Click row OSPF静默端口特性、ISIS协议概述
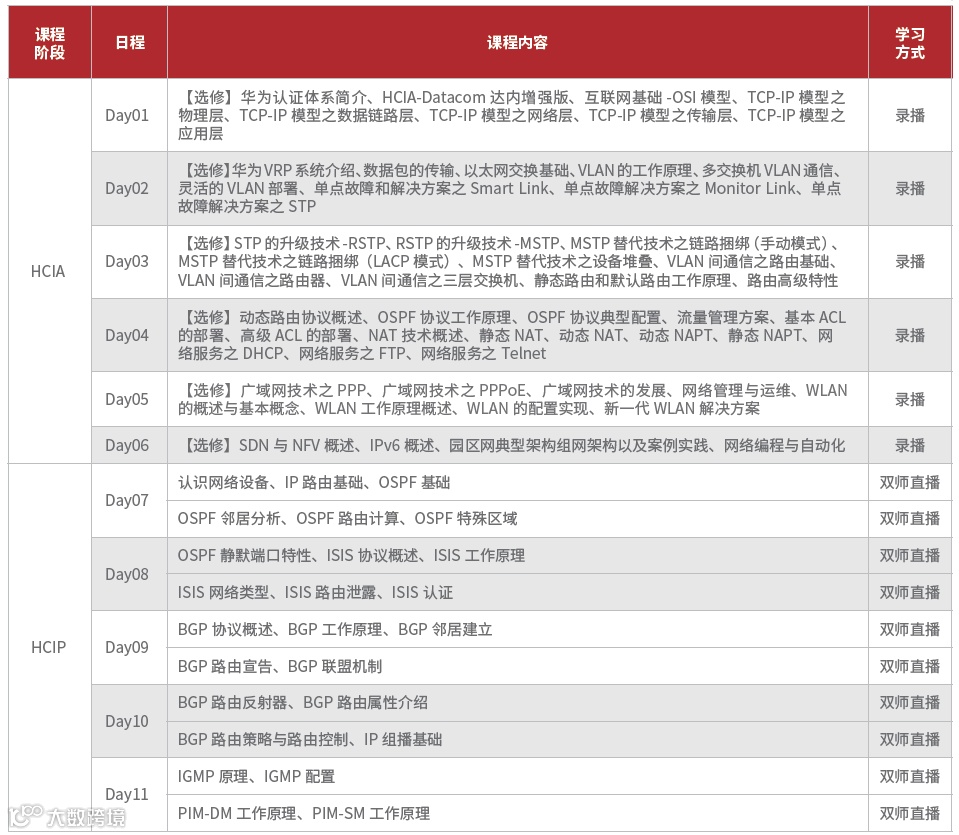This screenshot has height=835, width=959. 517,555
